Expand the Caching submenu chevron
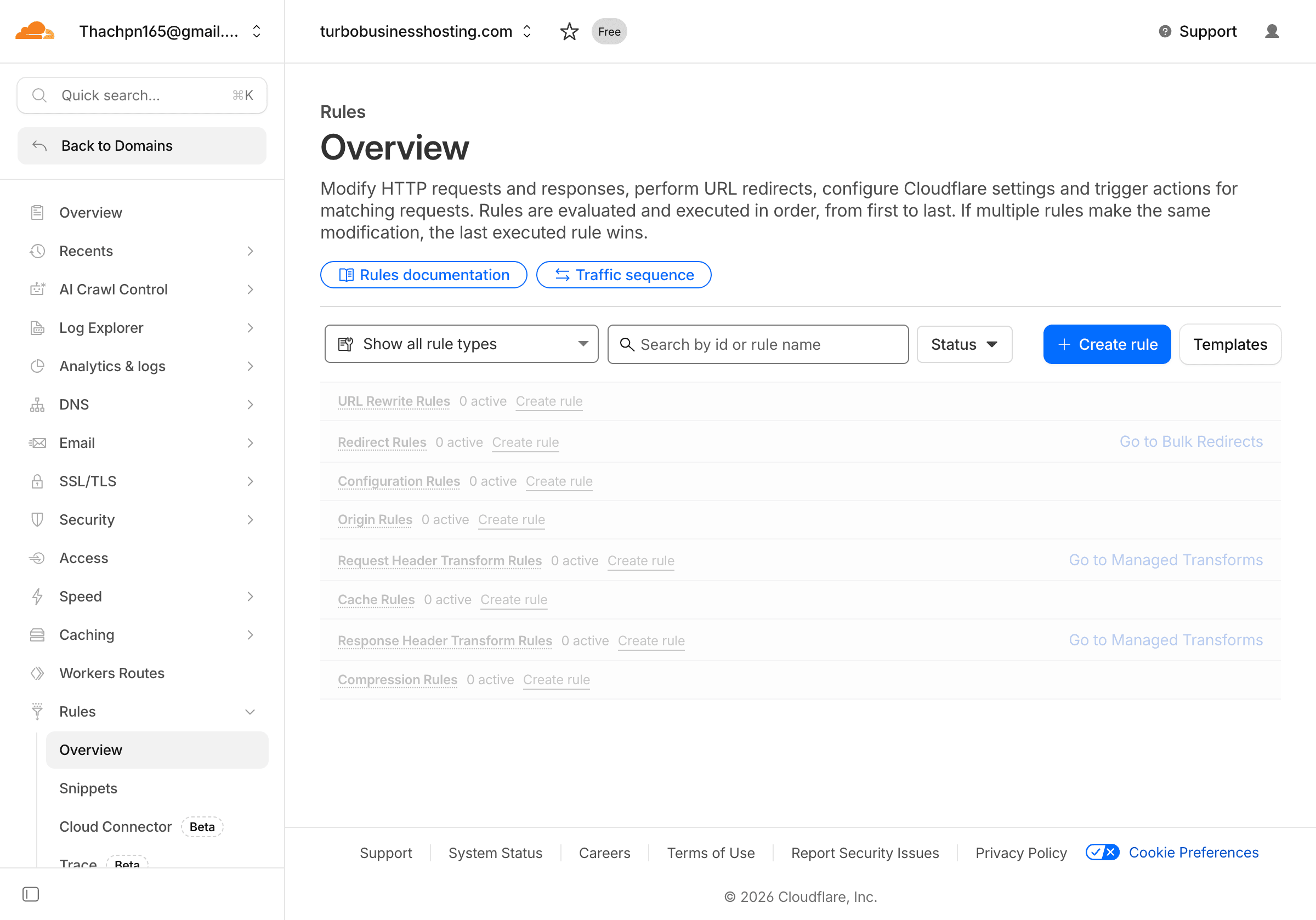 click(251, 635)
